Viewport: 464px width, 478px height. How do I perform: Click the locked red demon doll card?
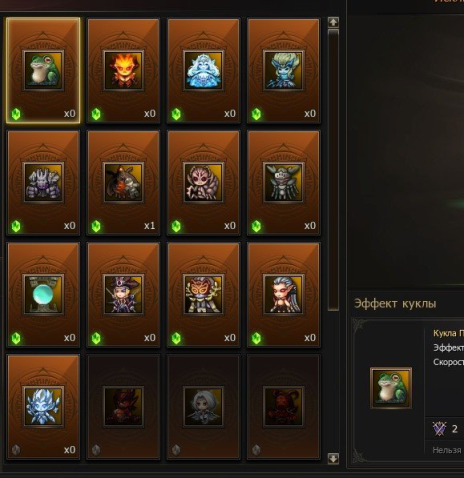point(123,407)
